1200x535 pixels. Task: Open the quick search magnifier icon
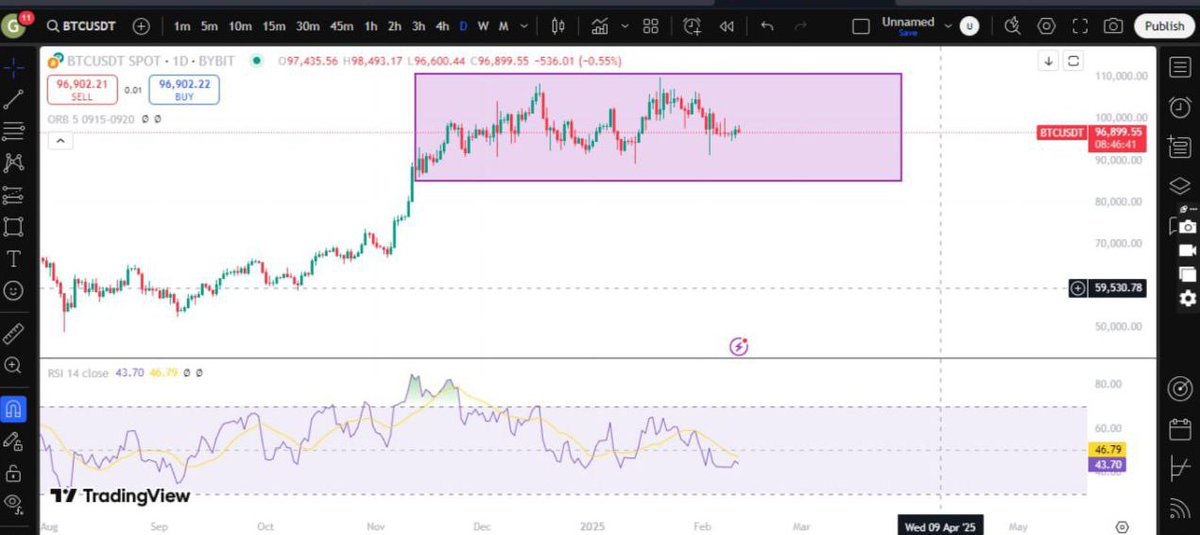tap(1013, 26)
